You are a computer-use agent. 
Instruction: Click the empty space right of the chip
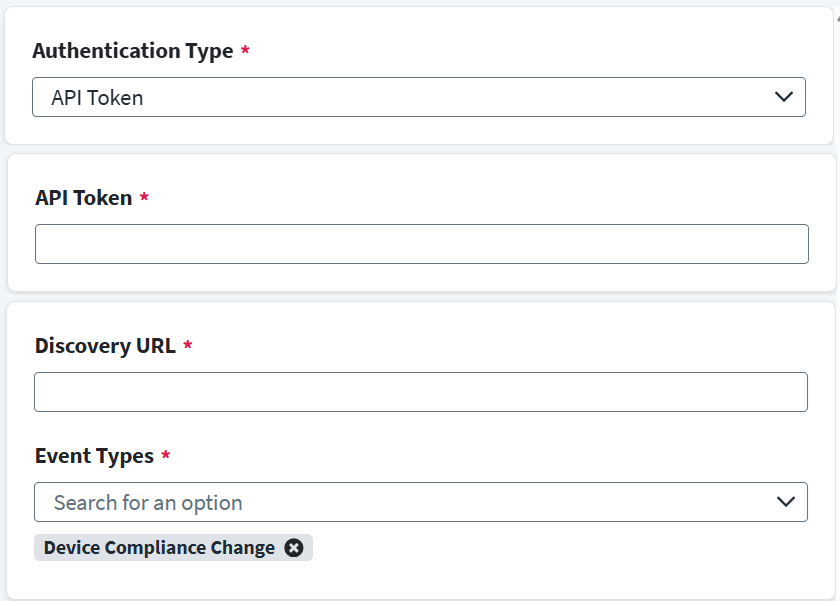pos(560,547)
